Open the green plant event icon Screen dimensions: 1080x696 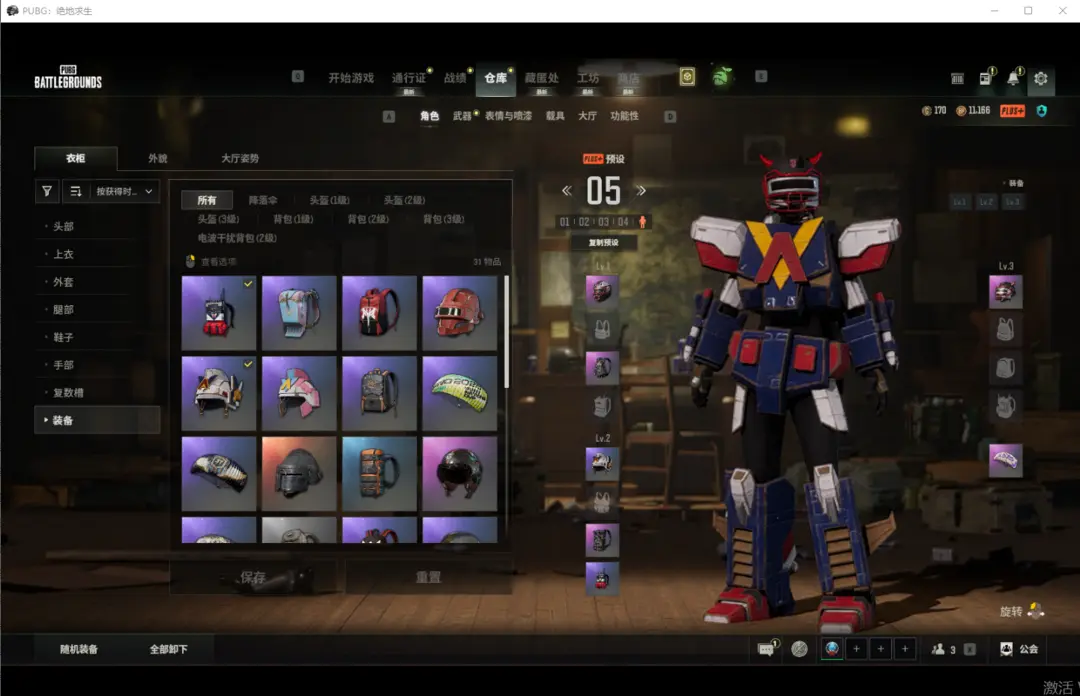point(721,76)
